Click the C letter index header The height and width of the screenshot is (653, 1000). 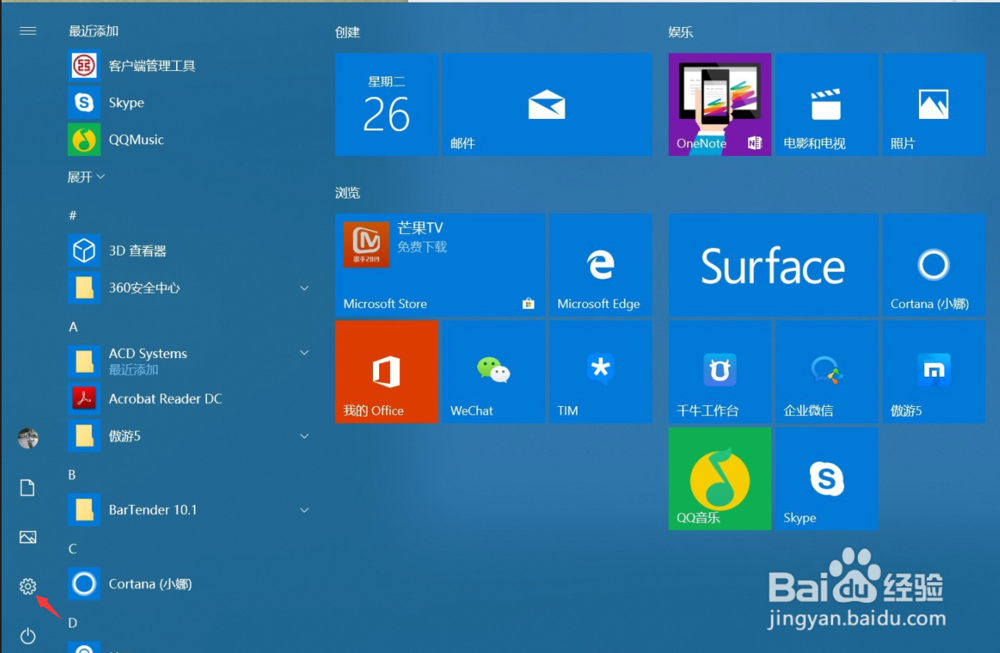[x=73, y=549]
